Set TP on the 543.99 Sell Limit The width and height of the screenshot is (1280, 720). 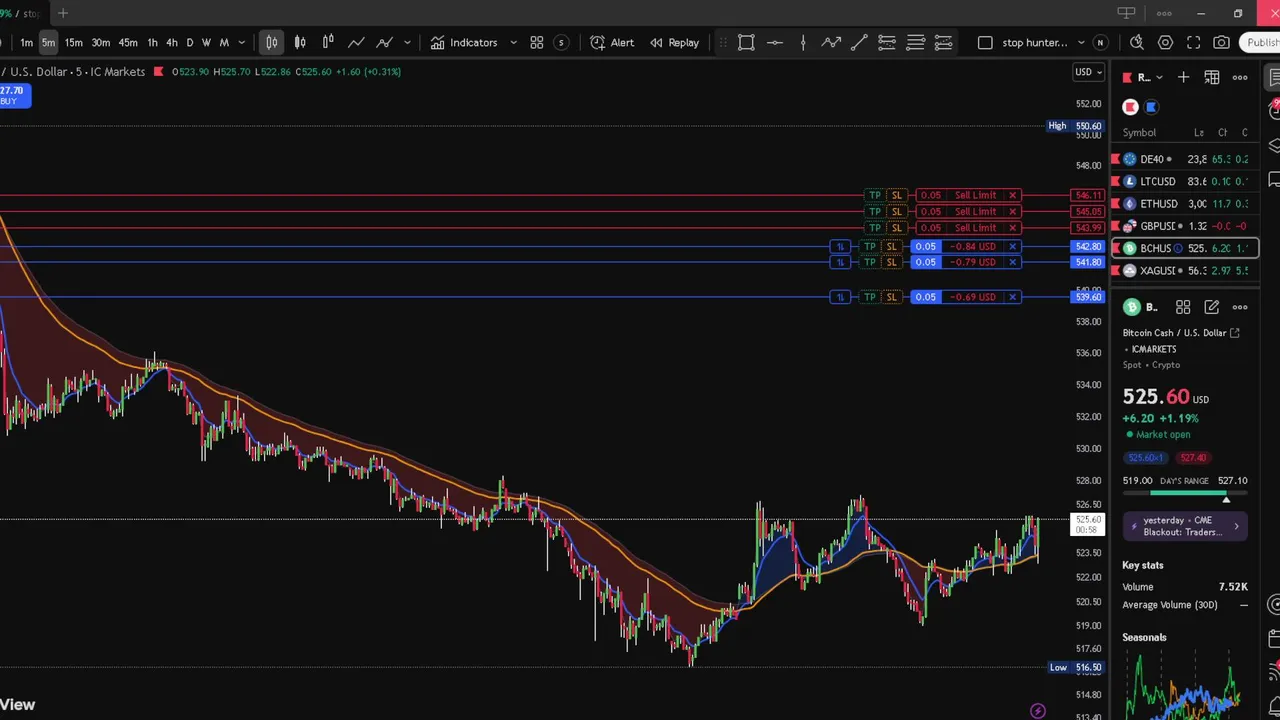(875, 228)
